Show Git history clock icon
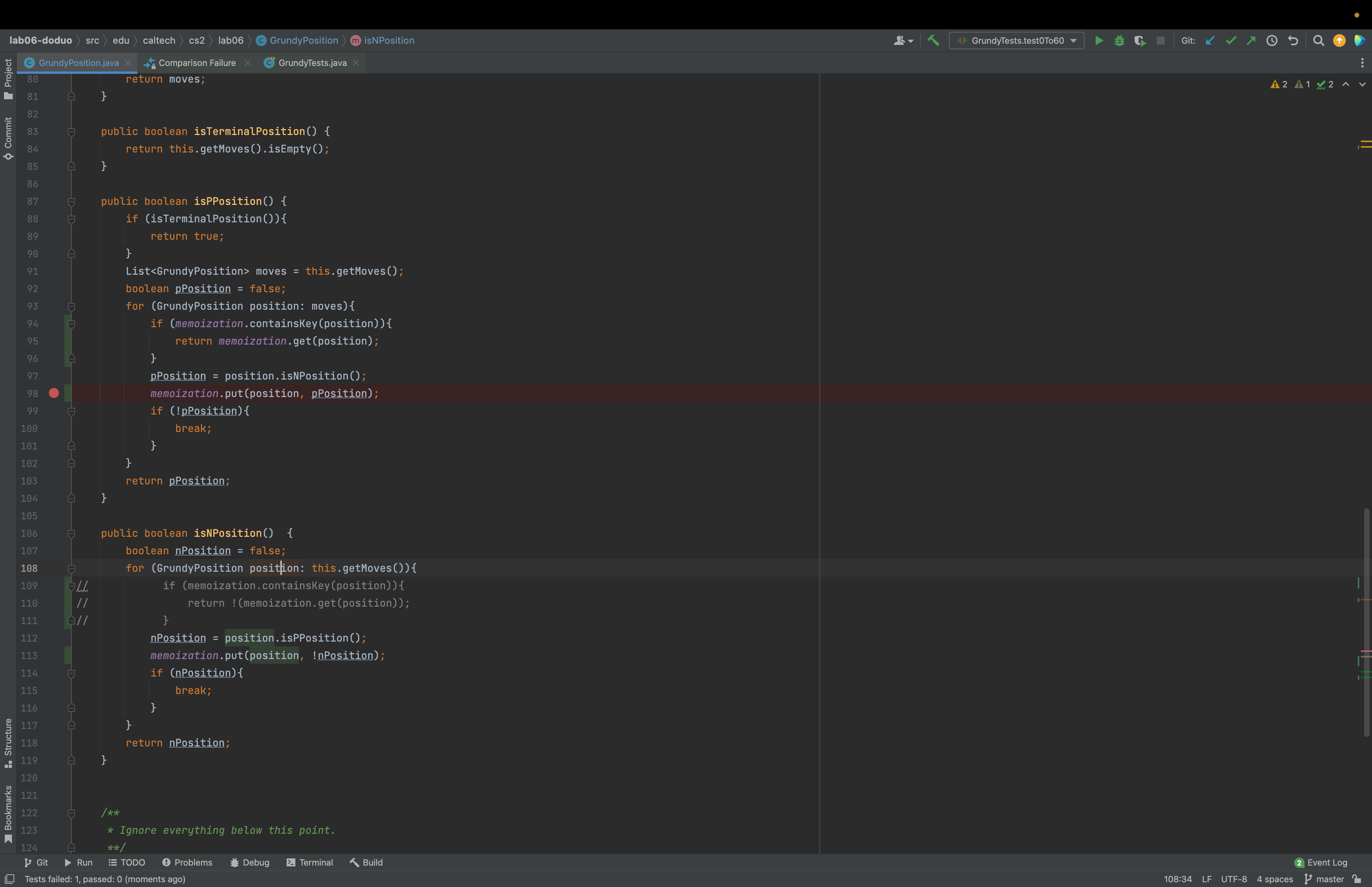Screen dimensions: 1372x887 point(1272,40)
